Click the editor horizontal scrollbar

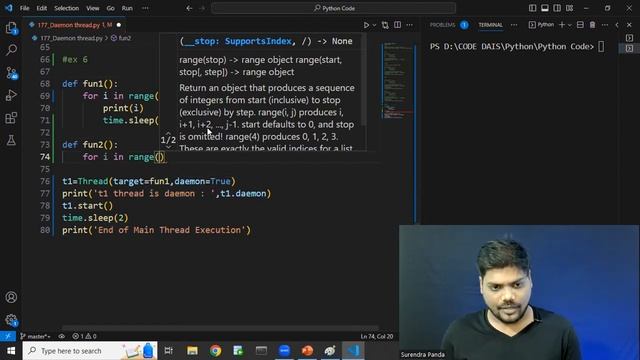click(x=220, y=328)
